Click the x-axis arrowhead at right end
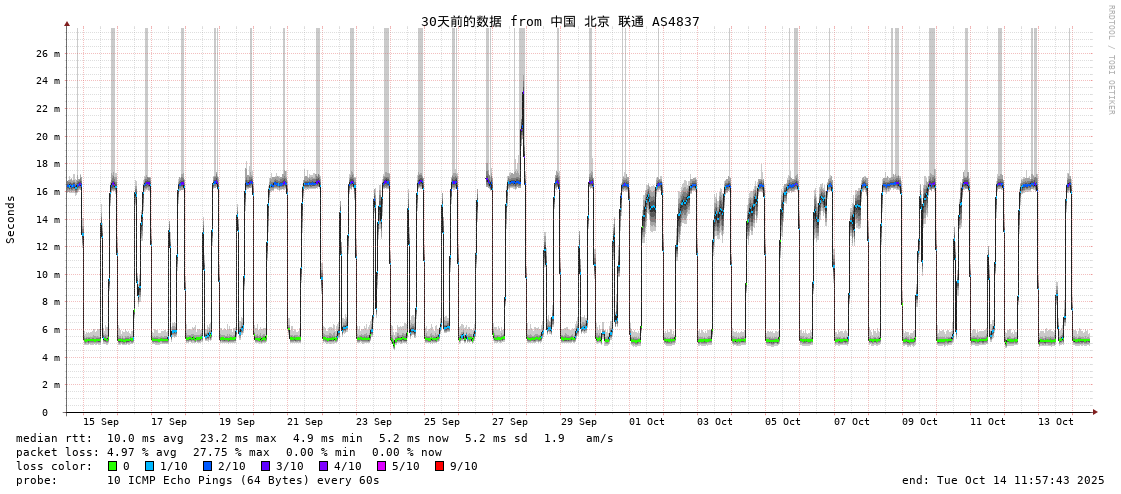 point(1094,412)
